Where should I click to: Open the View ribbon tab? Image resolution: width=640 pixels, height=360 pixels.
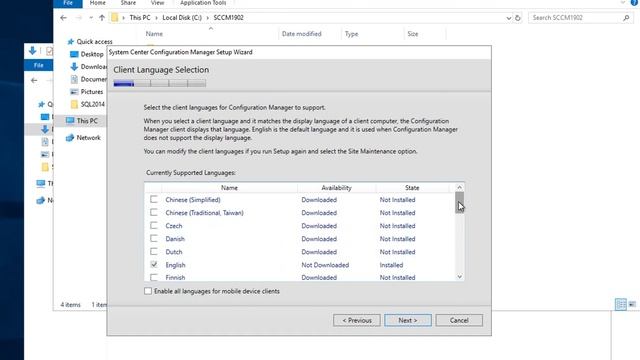(x=157, y=3)
